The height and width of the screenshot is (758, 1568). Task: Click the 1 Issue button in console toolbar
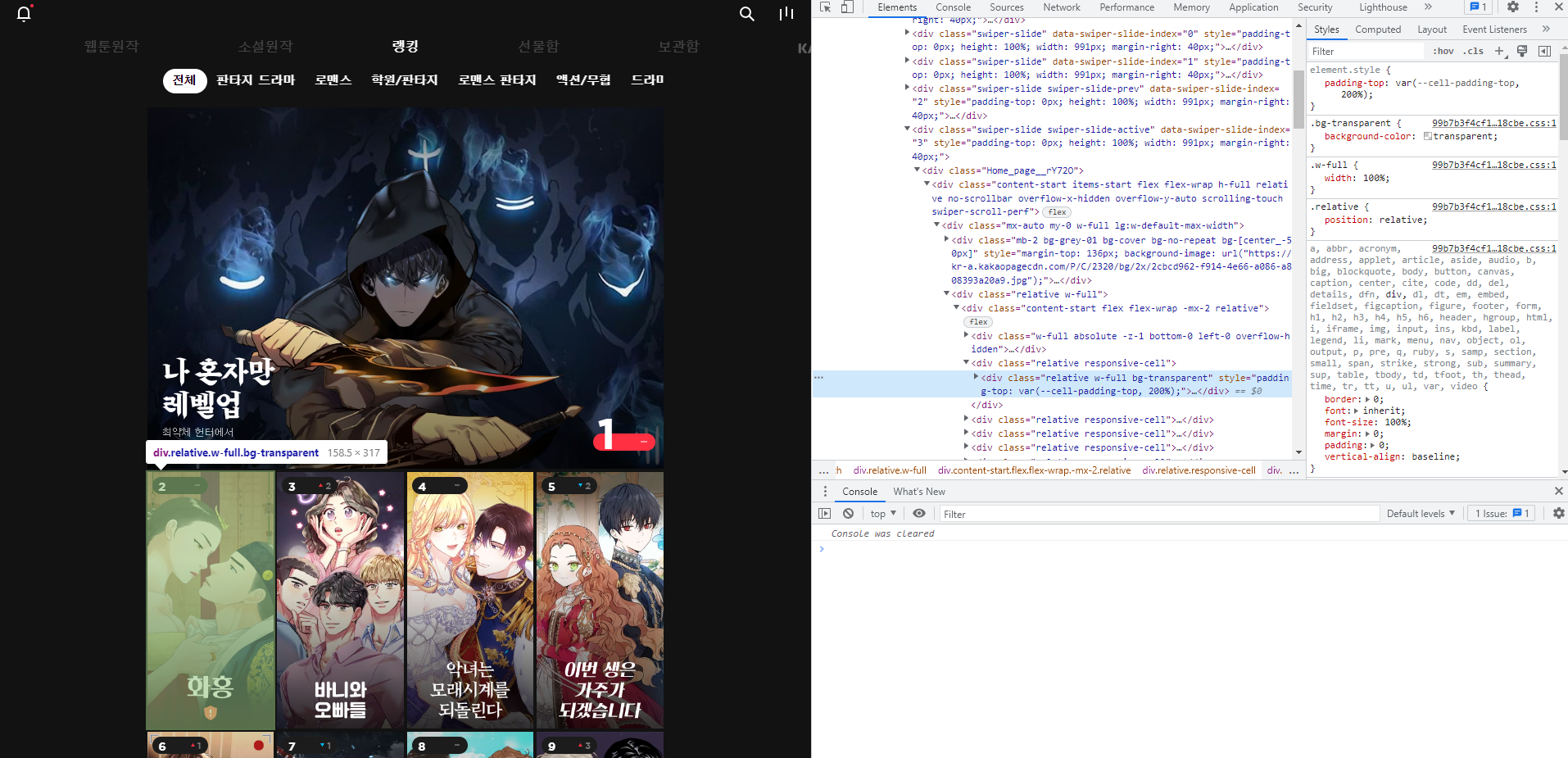(x=1501, y=514)
